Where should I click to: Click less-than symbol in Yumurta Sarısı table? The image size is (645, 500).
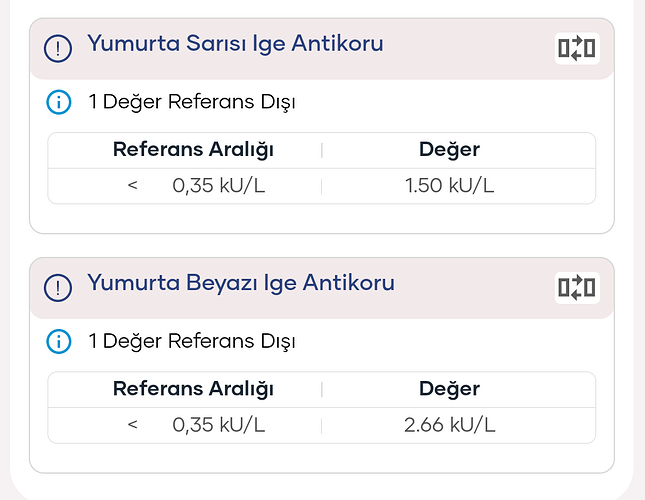pos(133,186)
